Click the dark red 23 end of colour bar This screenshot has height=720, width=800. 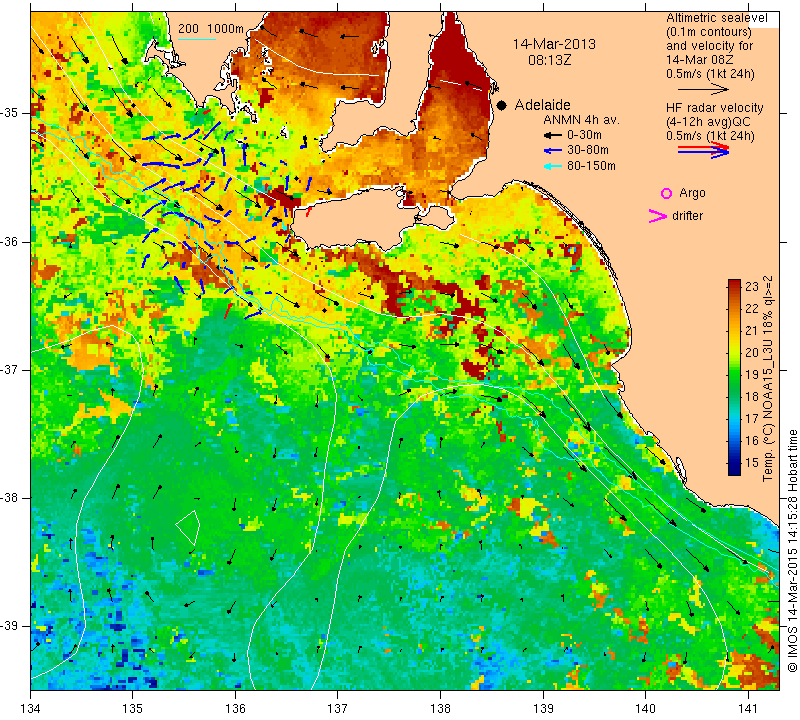click(734, 282)
